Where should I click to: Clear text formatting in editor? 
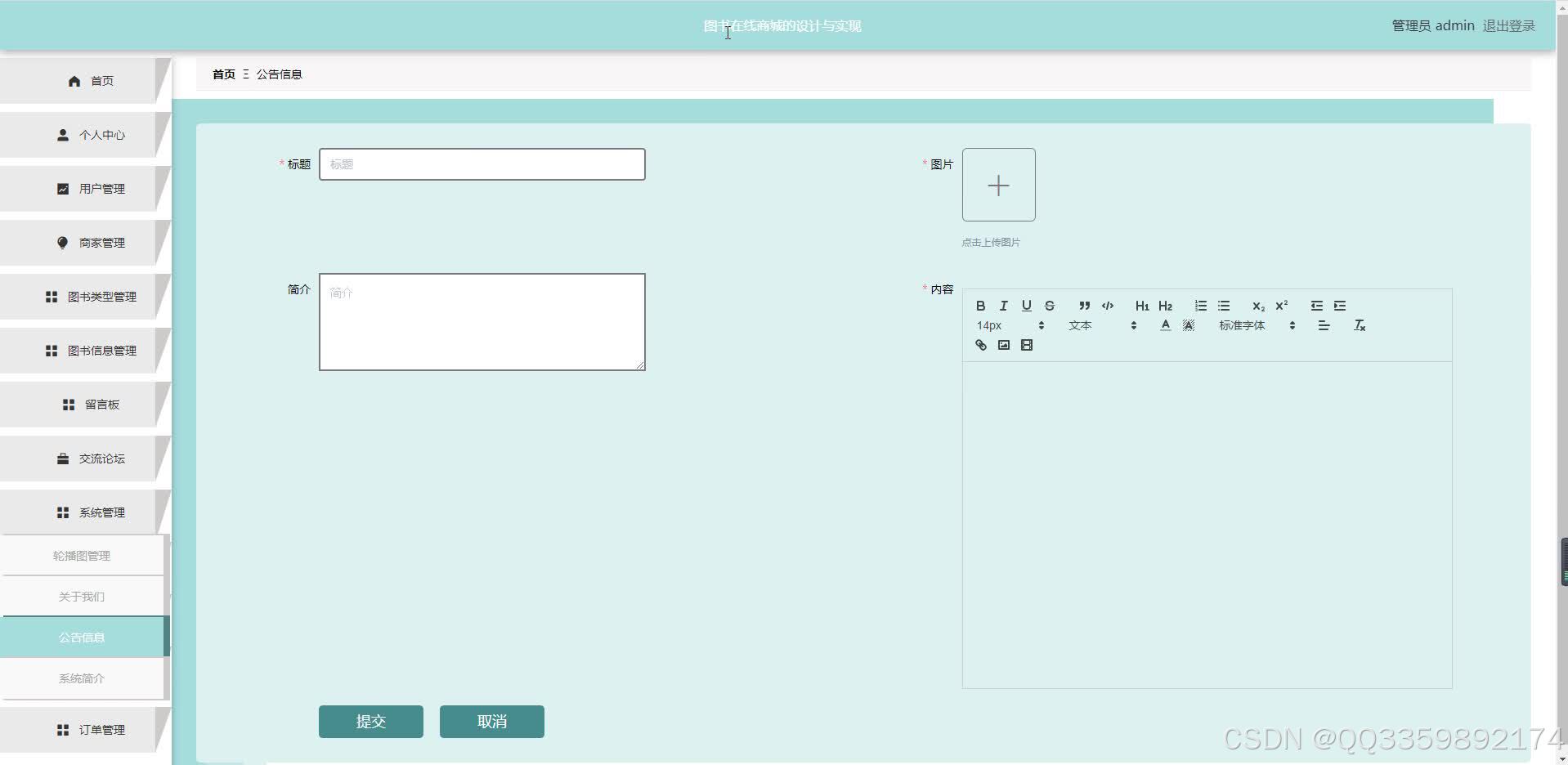[1360, 325]
